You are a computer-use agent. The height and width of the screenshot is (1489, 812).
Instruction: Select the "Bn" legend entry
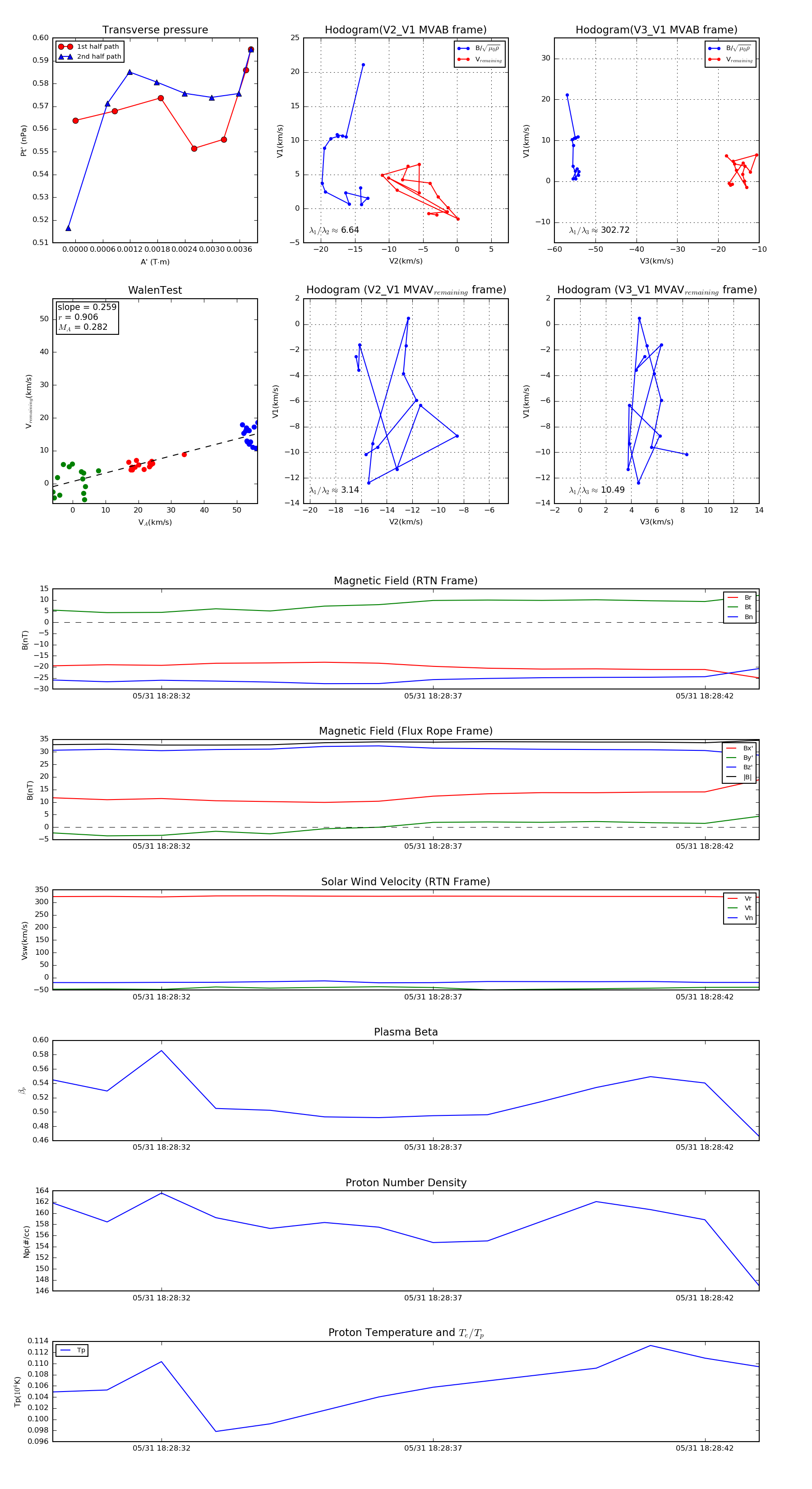pos(740,617)
